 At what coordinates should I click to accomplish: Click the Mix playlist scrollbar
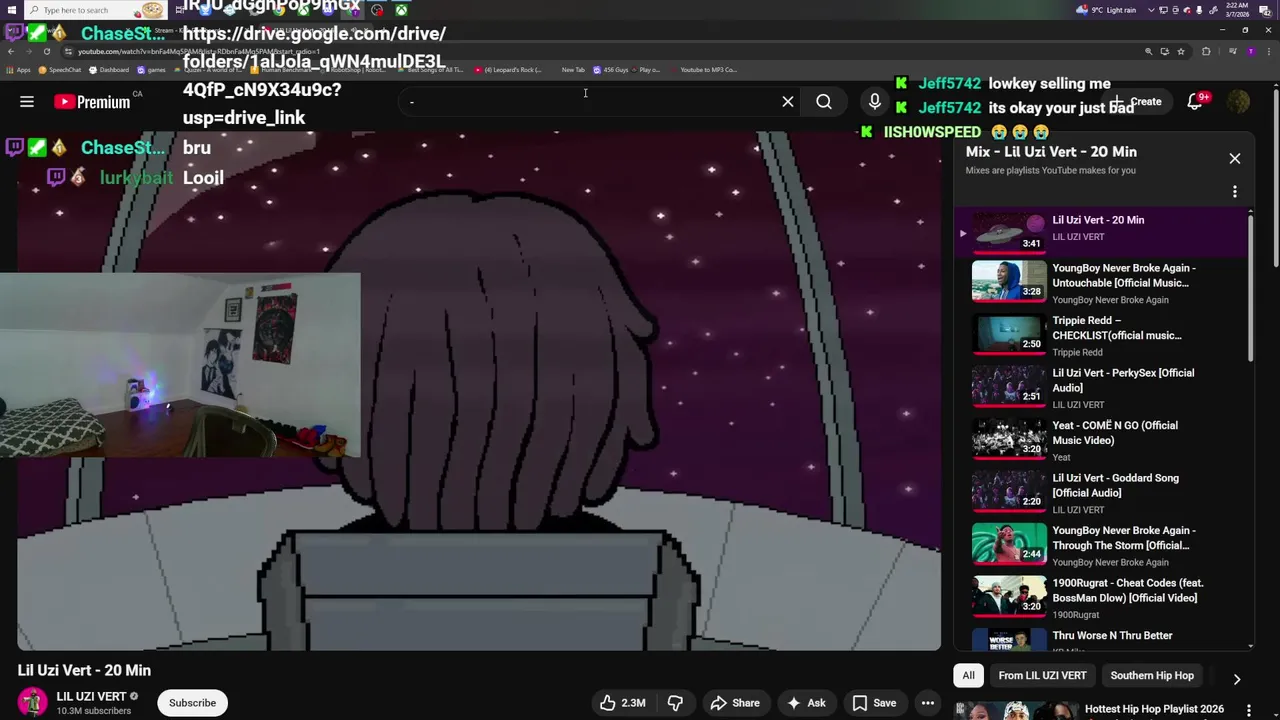1250,286
